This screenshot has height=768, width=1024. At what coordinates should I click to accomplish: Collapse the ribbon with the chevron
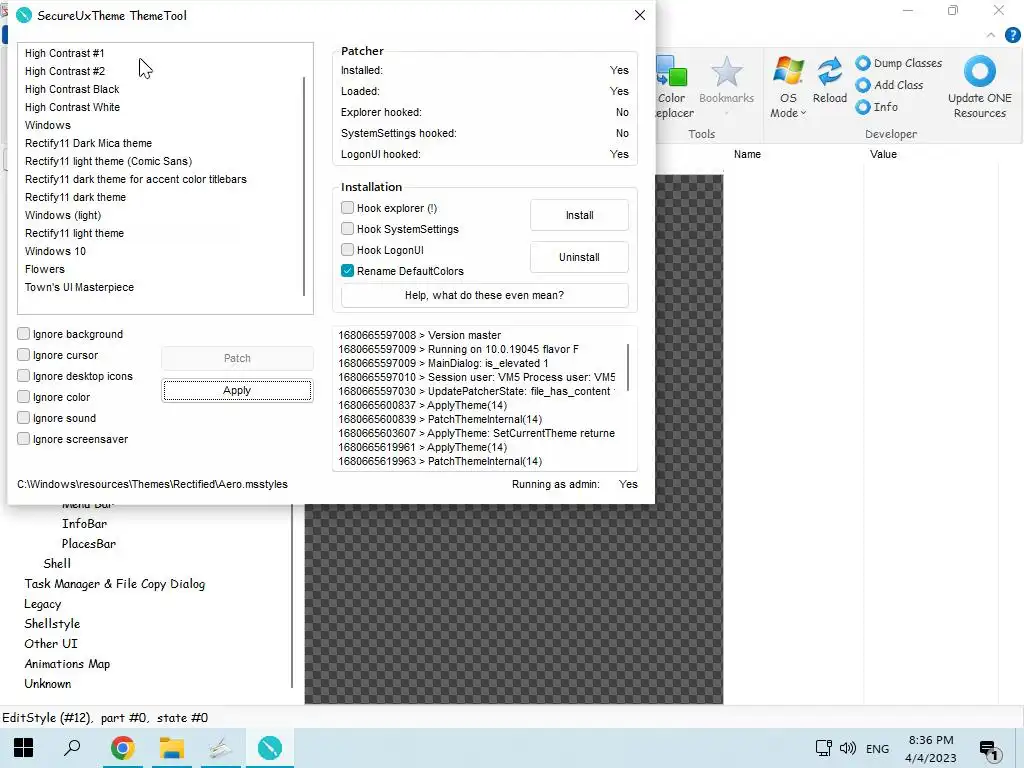click(x=991, y=35)
